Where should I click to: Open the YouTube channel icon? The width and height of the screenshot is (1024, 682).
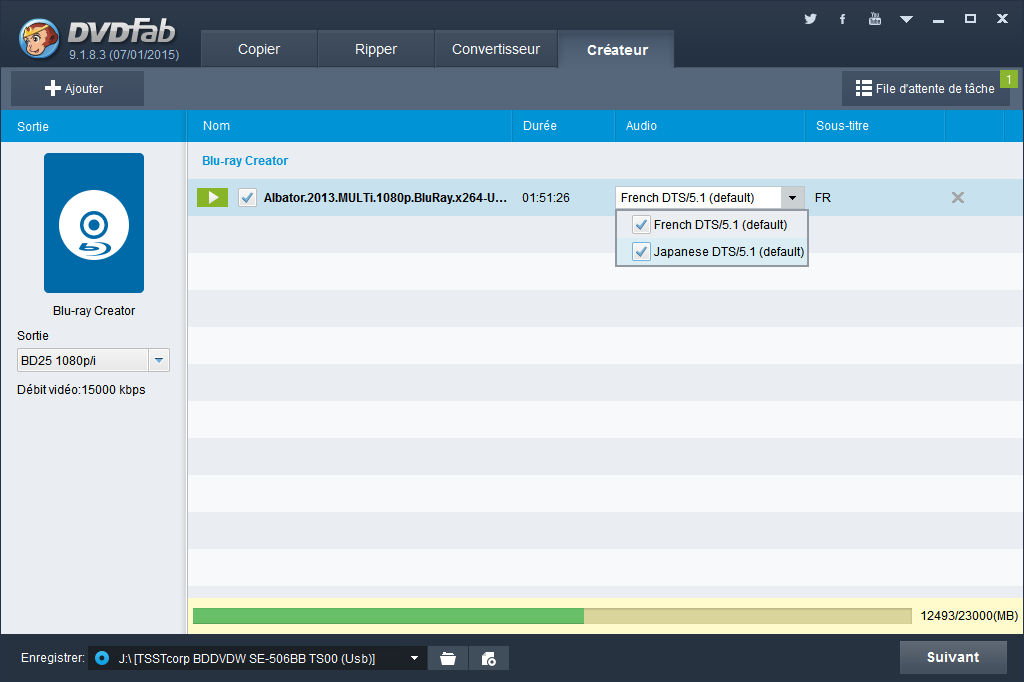(x=874, y=19)
